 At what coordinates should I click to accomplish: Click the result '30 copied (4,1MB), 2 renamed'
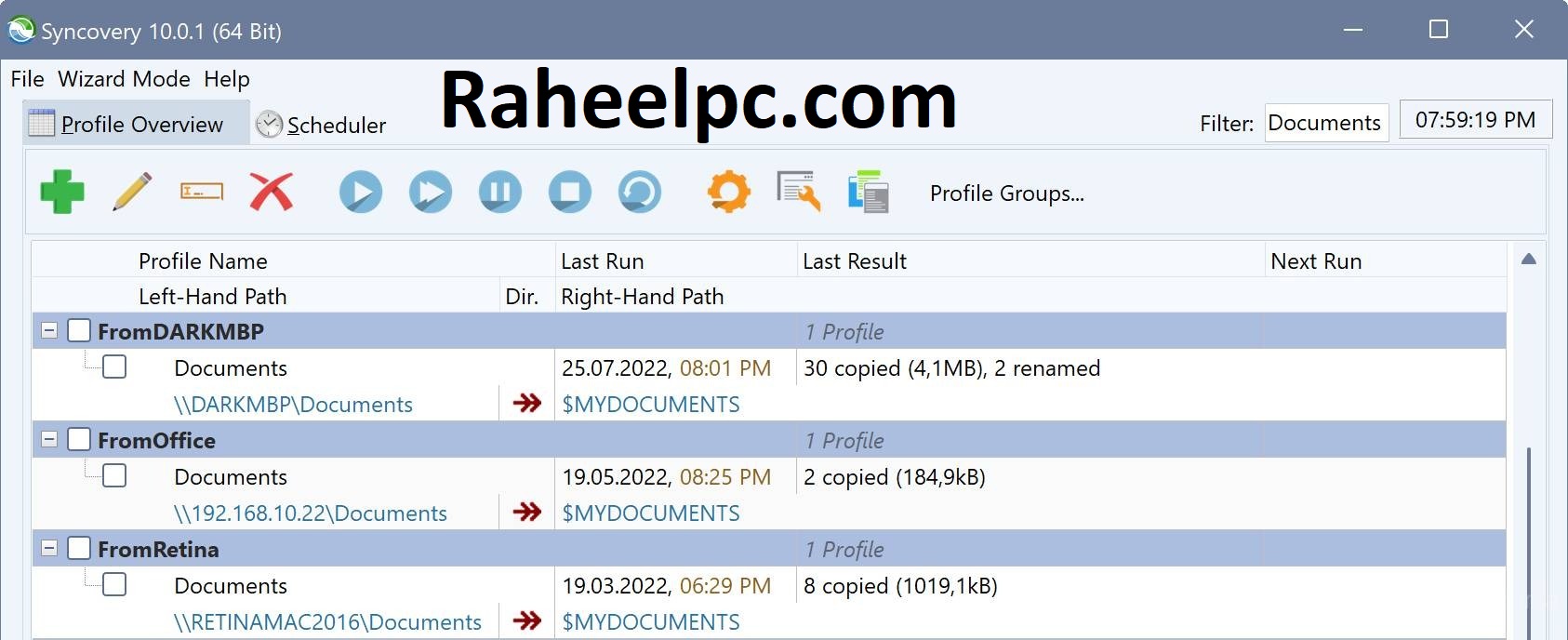pyautogui.click(x=952, y=368)
